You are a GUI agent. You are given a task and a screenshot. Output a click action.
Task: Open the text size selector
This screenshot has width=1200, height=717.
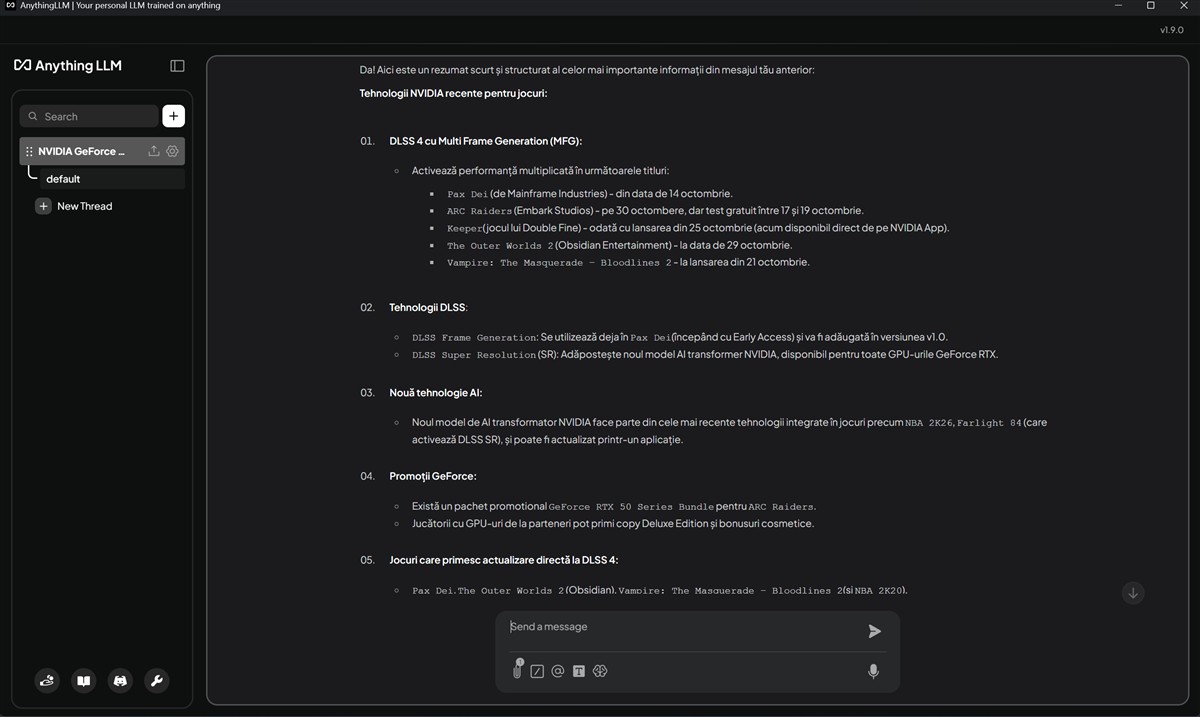(x=578, y=671)
